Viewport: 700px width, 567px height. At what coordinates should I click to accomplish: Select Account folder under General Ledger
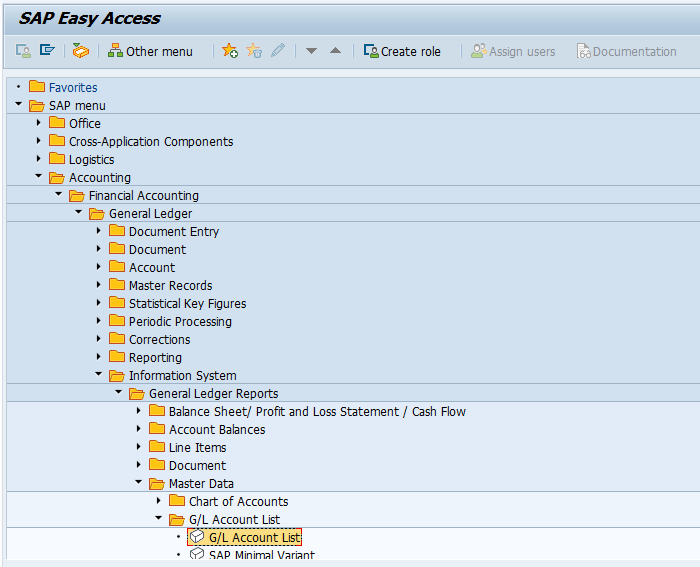152,267
